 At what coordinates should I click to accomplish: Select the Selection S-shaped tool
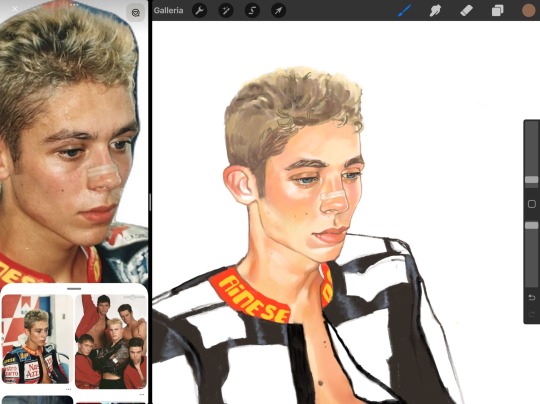point(252,11)
